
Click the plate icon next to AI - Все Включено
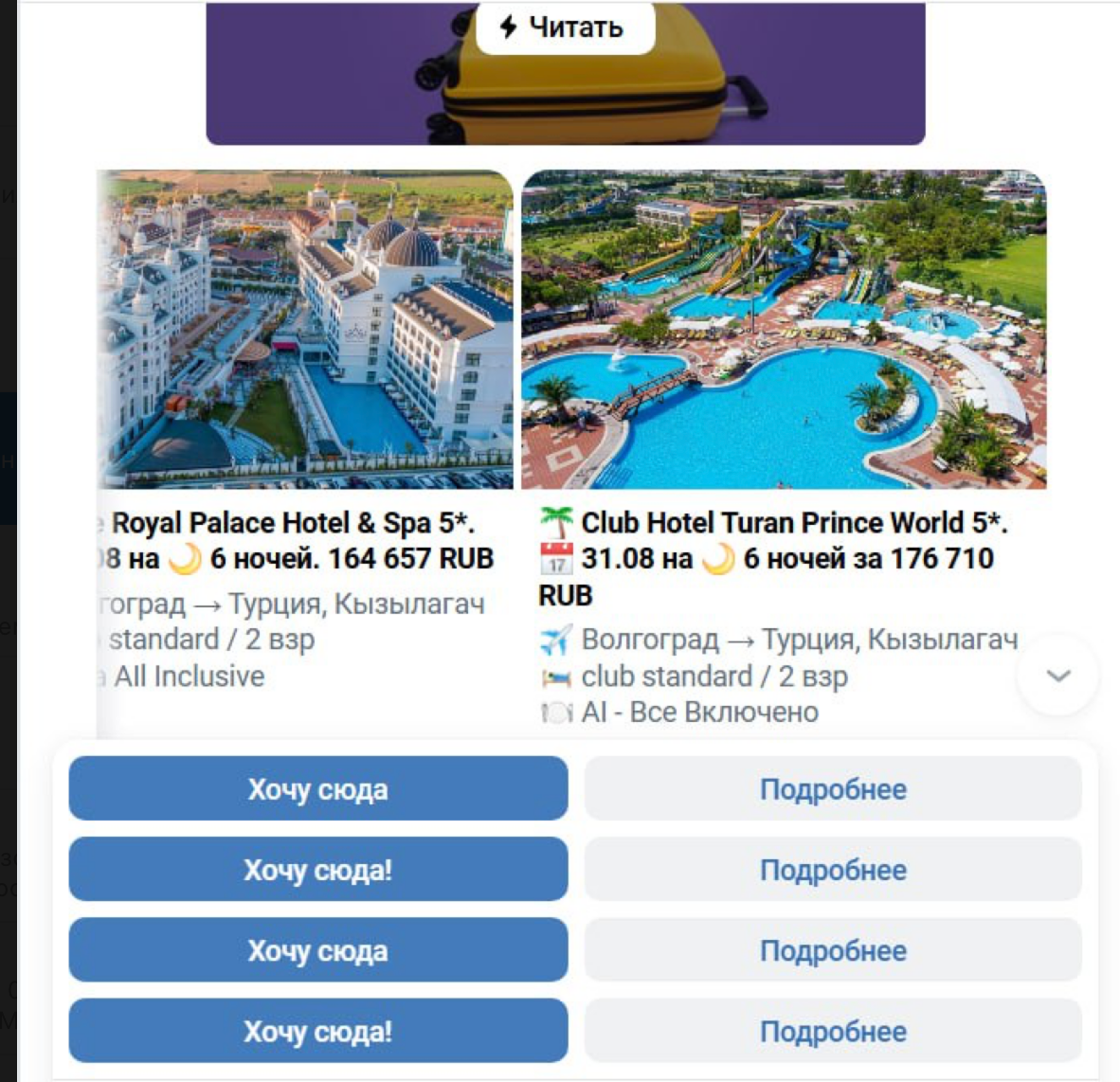pos(555,712)
